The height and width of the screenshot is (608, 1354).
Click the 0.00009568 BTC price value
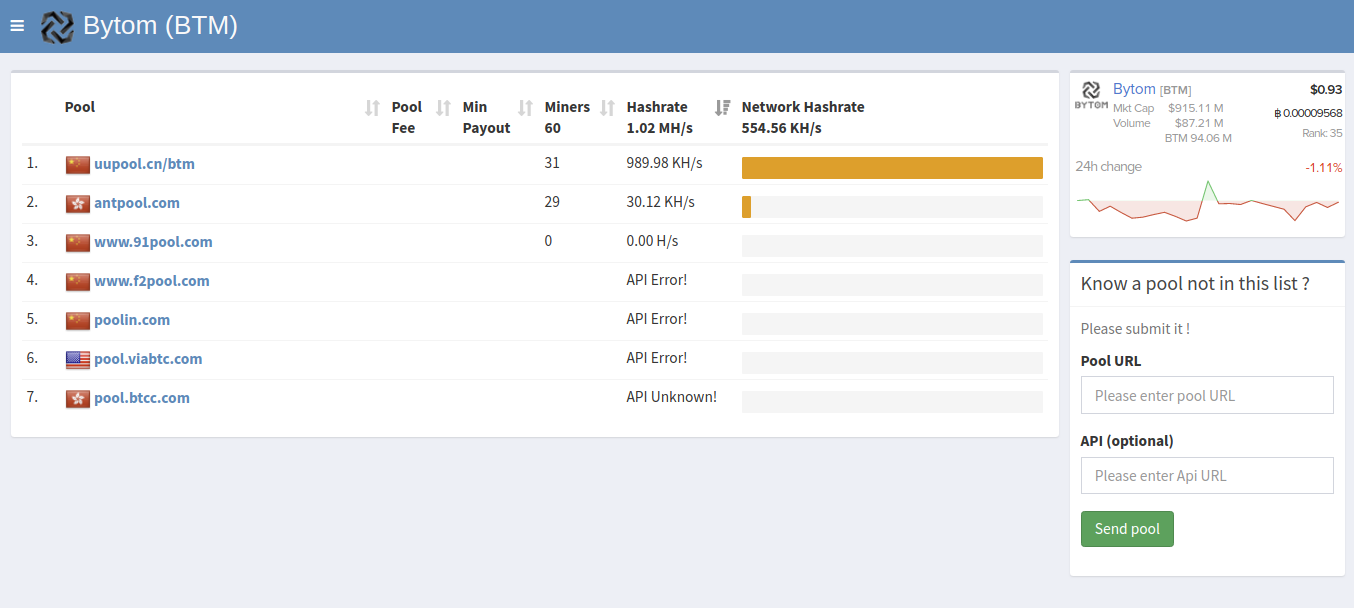point(1308,113)
